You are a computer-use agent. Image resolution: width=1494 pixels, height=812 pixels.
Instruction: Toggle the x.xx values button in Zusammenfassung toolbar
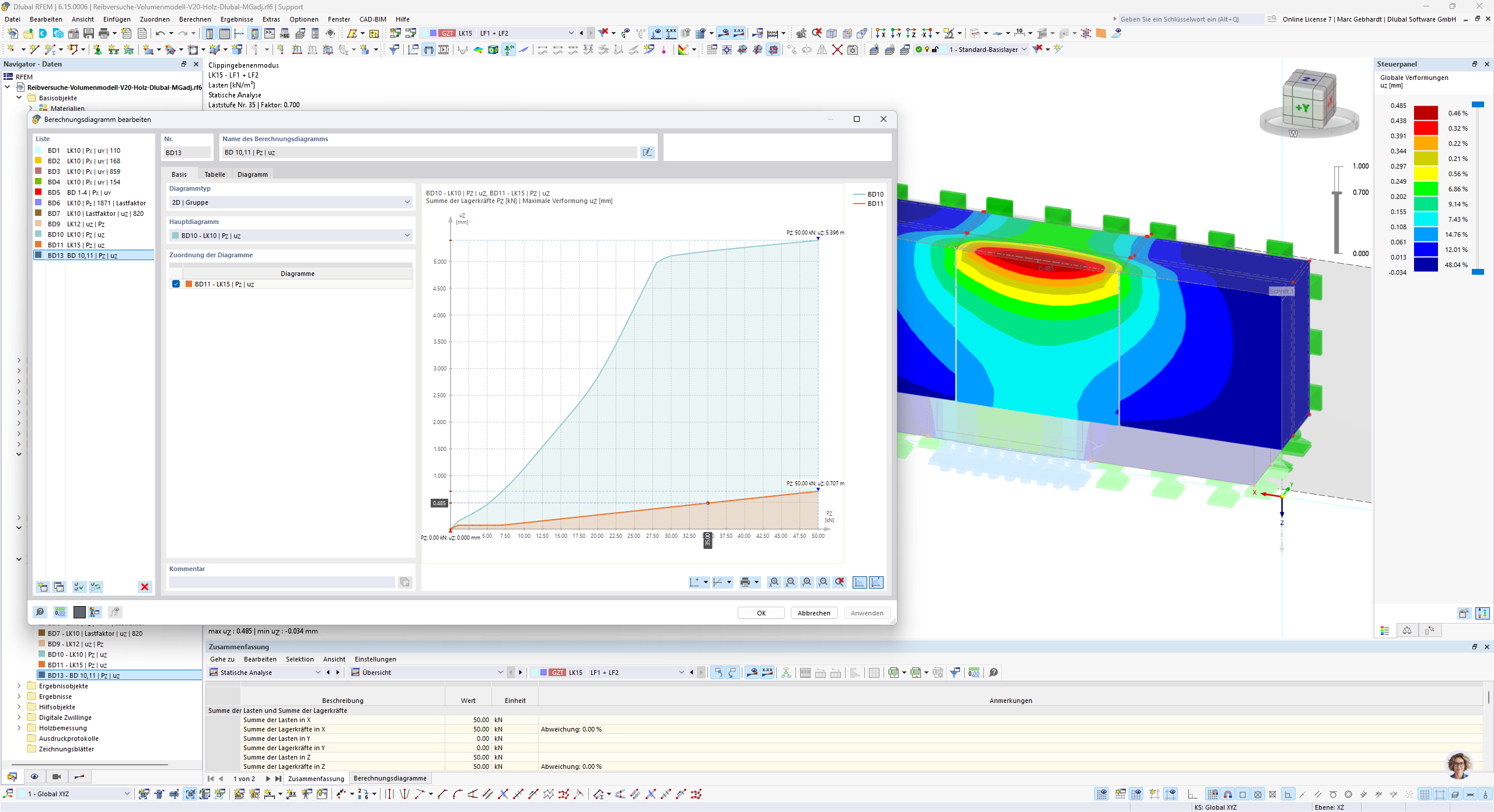click(767, 673)
